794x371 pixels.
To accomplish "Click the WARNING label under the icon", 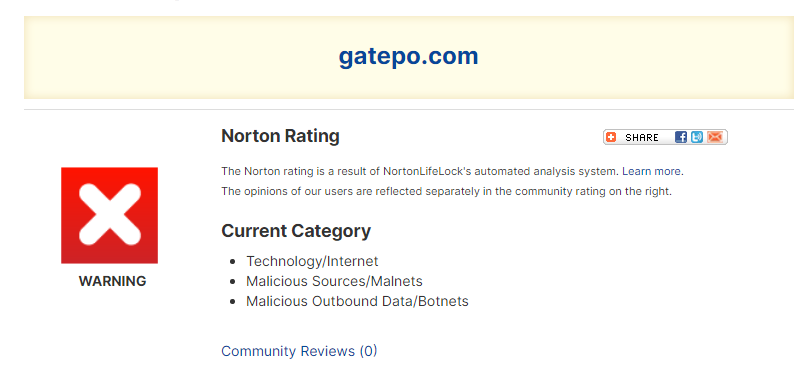I will click(x=112, y=281).
